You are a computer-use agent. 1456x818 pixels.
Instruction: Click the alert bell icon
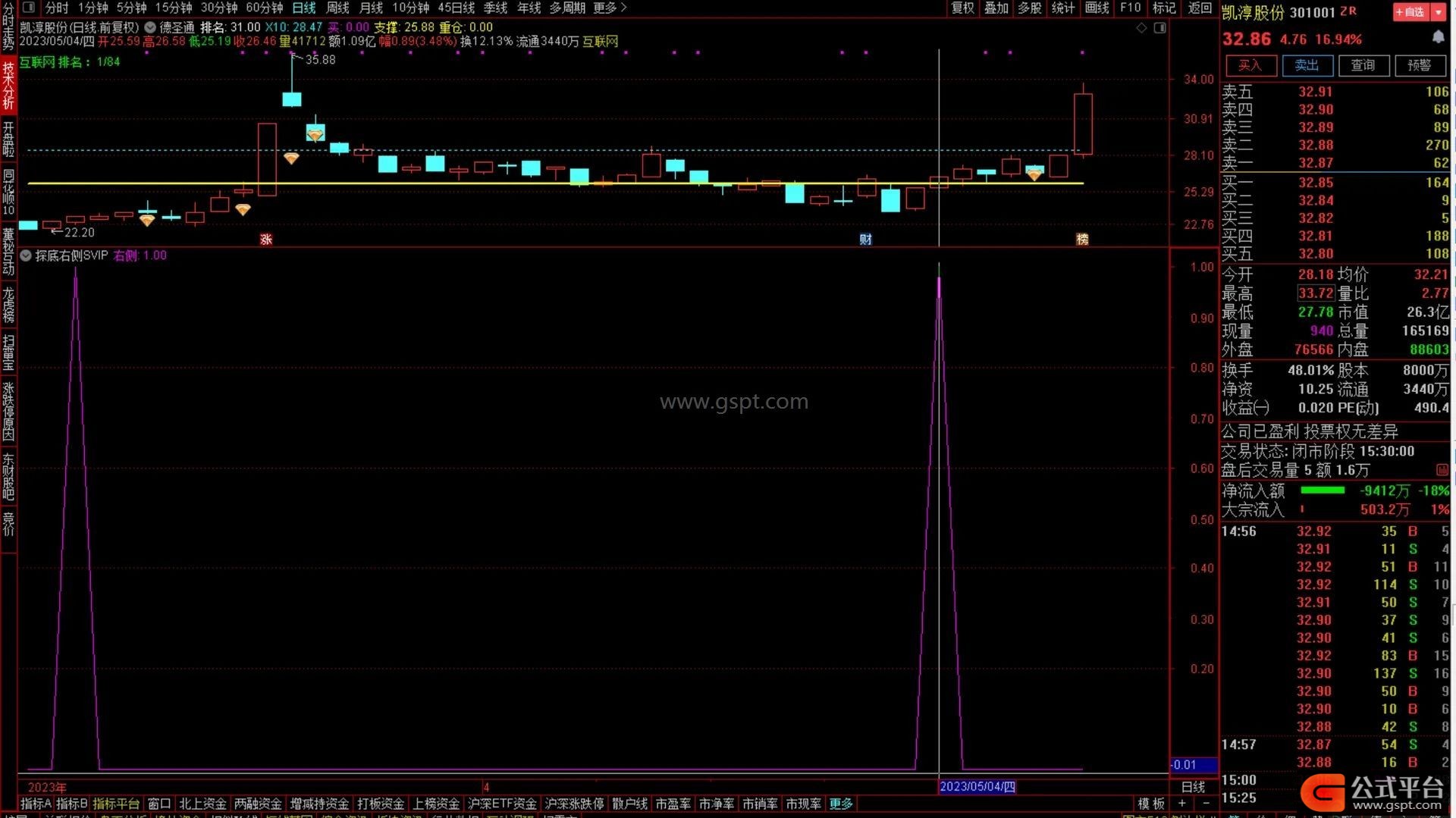[x=1438, y=37]
